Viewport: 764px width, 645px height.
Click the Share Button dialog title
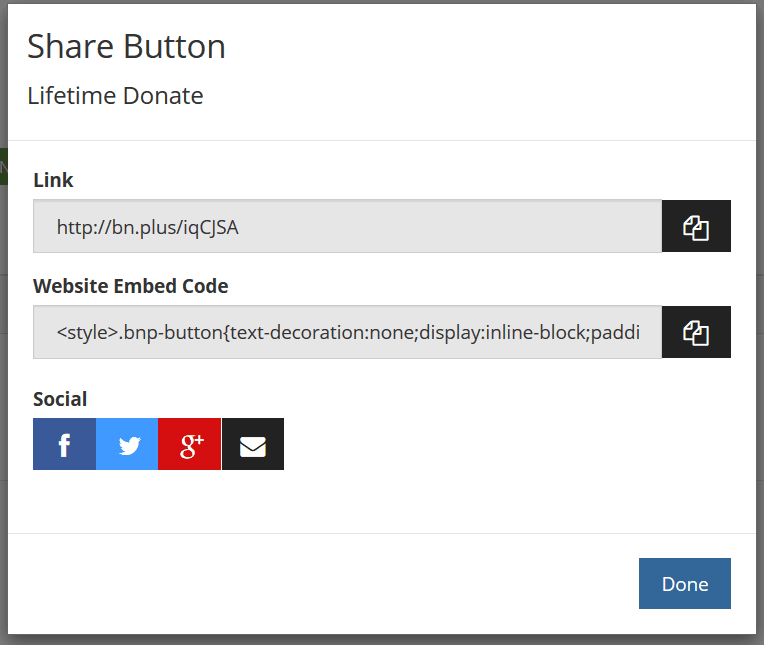point(126,46)
